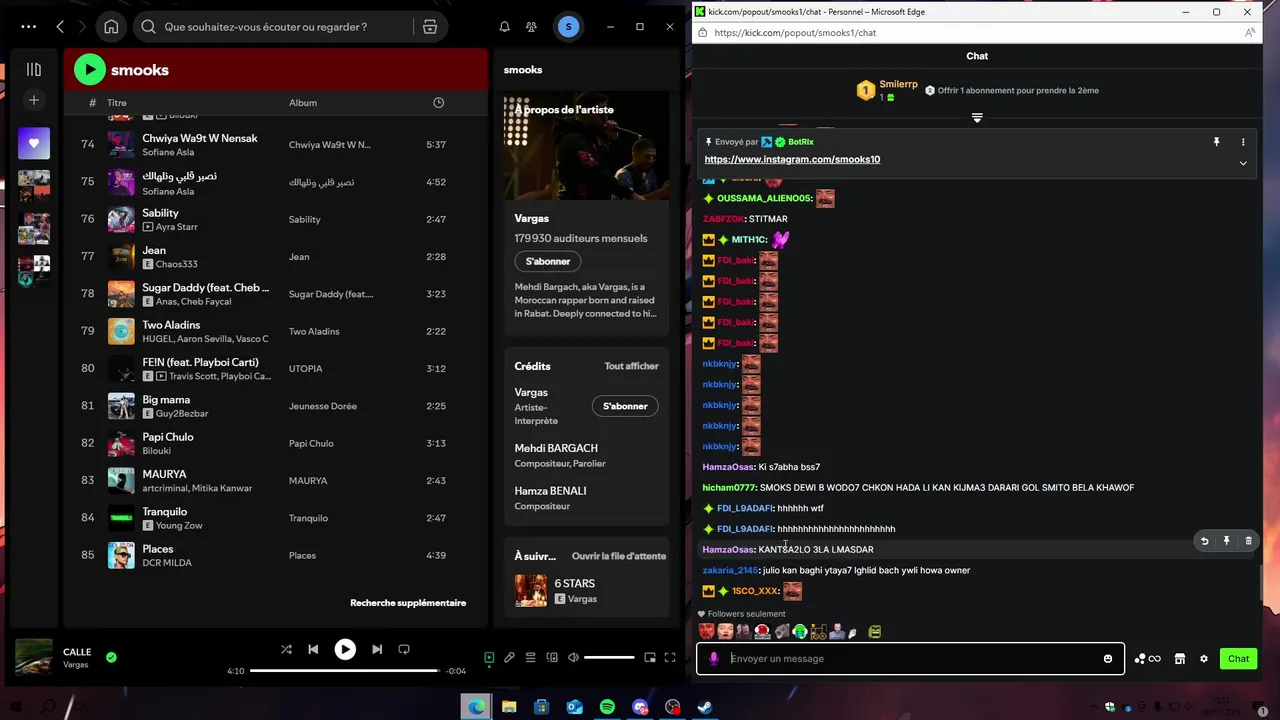This screenshot has width=1280, height=720.
Task: Open the Kick shop icon
Action: 1180,659
